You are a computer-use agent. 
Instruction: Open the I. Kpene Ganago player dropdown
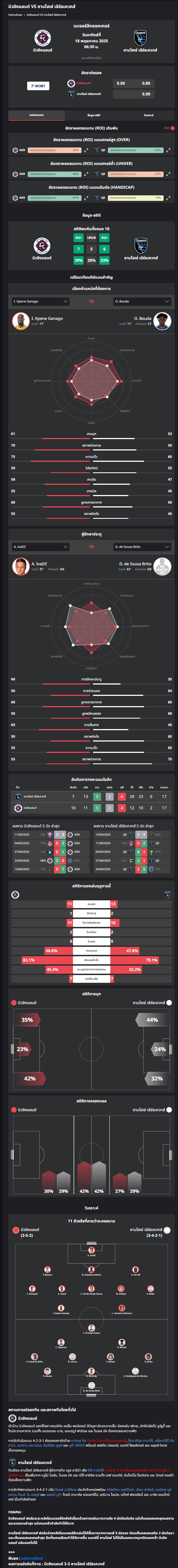40,301
